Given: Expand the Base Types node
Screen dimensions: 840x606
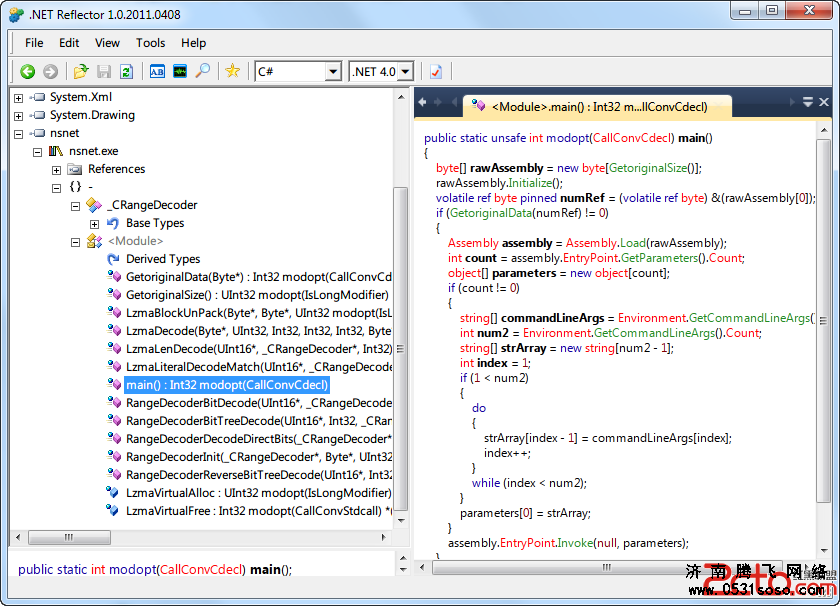Looking at the screenshot, I should 94,224.
